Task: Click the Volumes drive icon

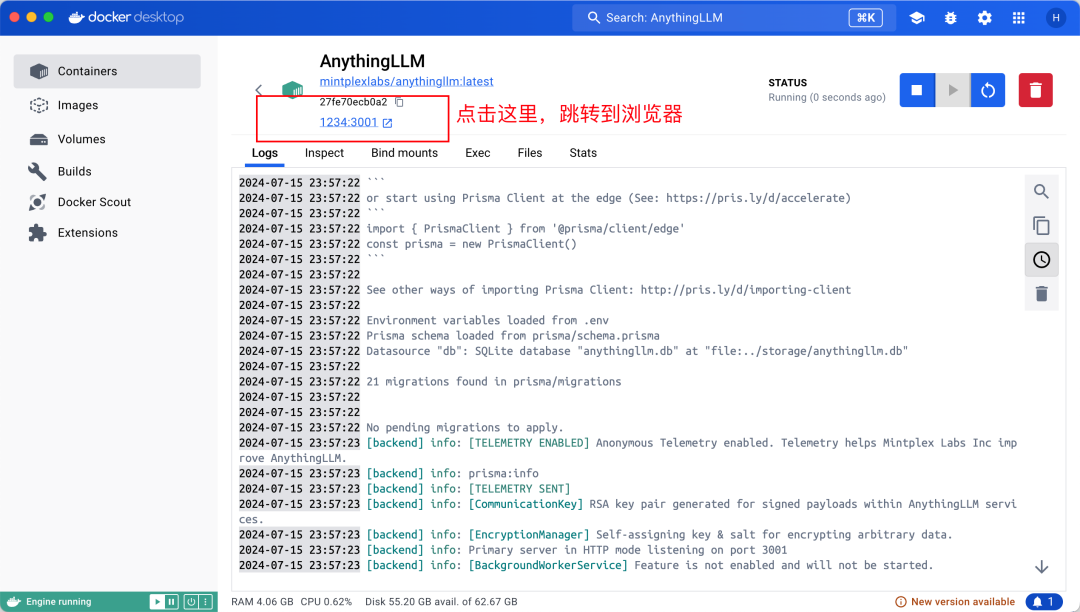Action: coord(39,140)
